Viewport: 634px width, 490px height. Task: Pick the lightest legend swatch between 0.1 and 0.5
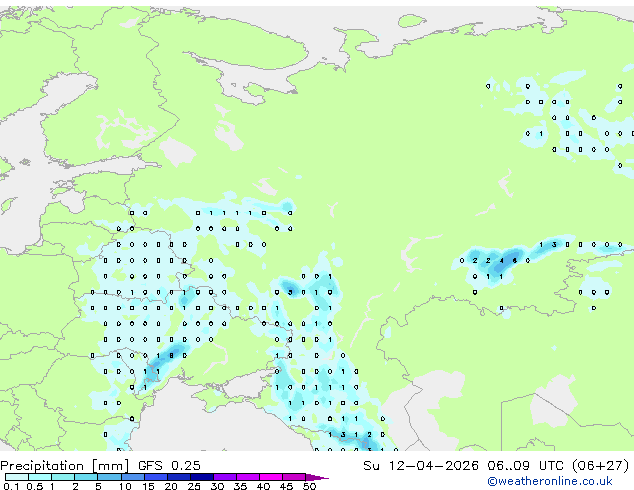17,477
